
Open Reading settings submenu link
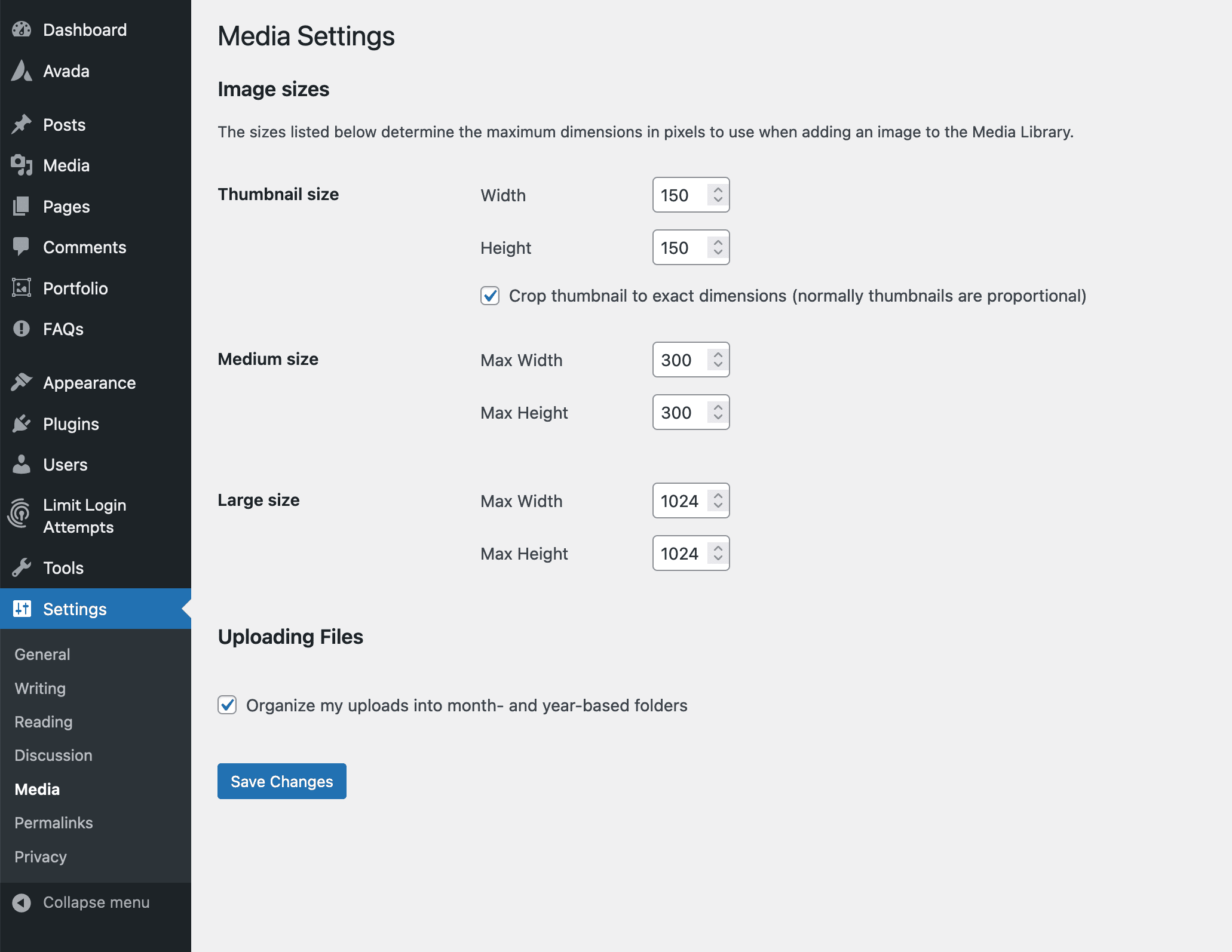[x=44, y=722]
